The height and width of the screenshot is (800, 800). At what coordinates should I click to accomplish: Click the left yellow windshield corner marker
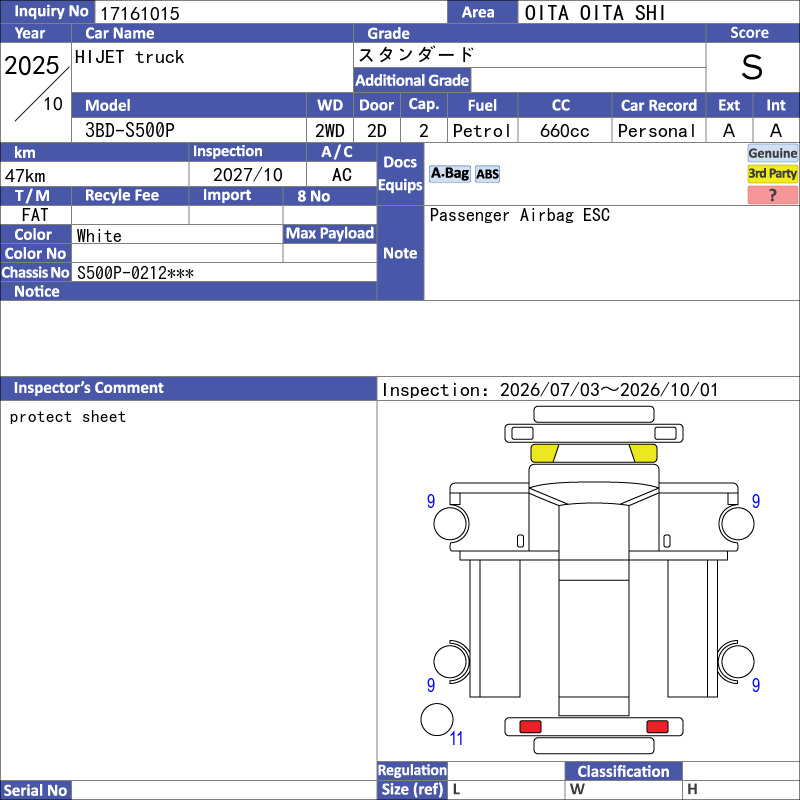544,453
